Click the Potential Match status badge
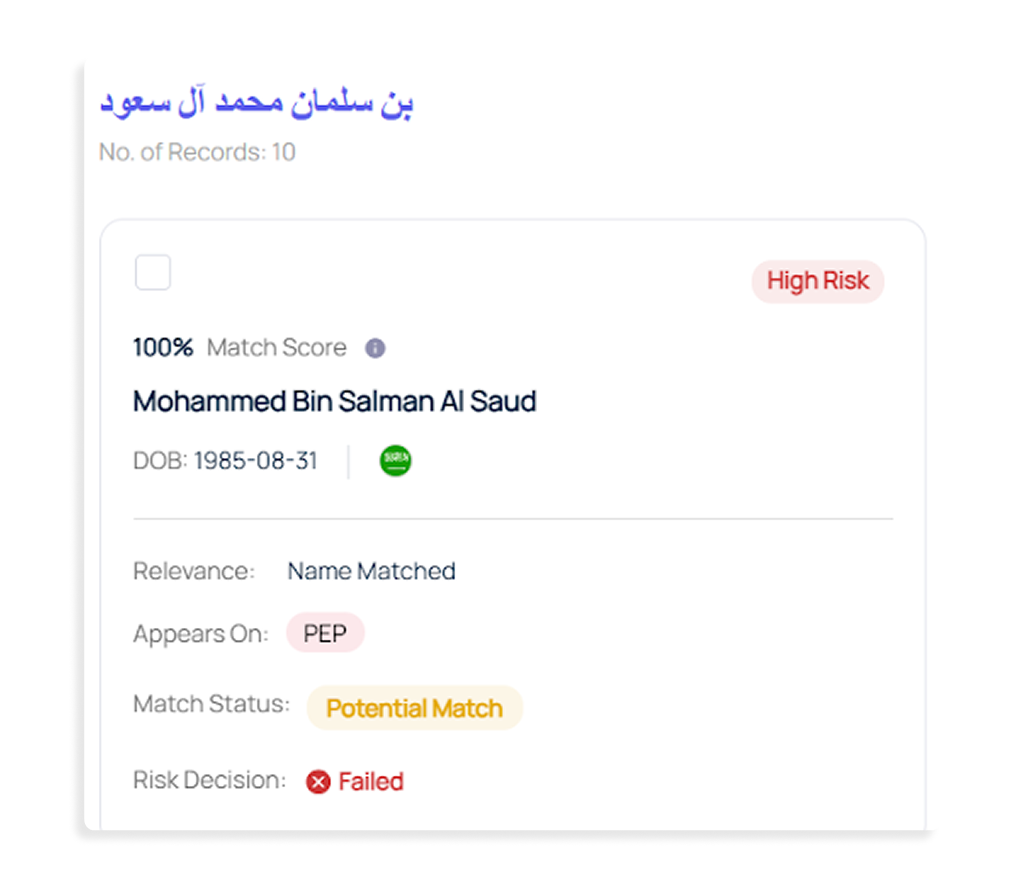 [414, 709]
